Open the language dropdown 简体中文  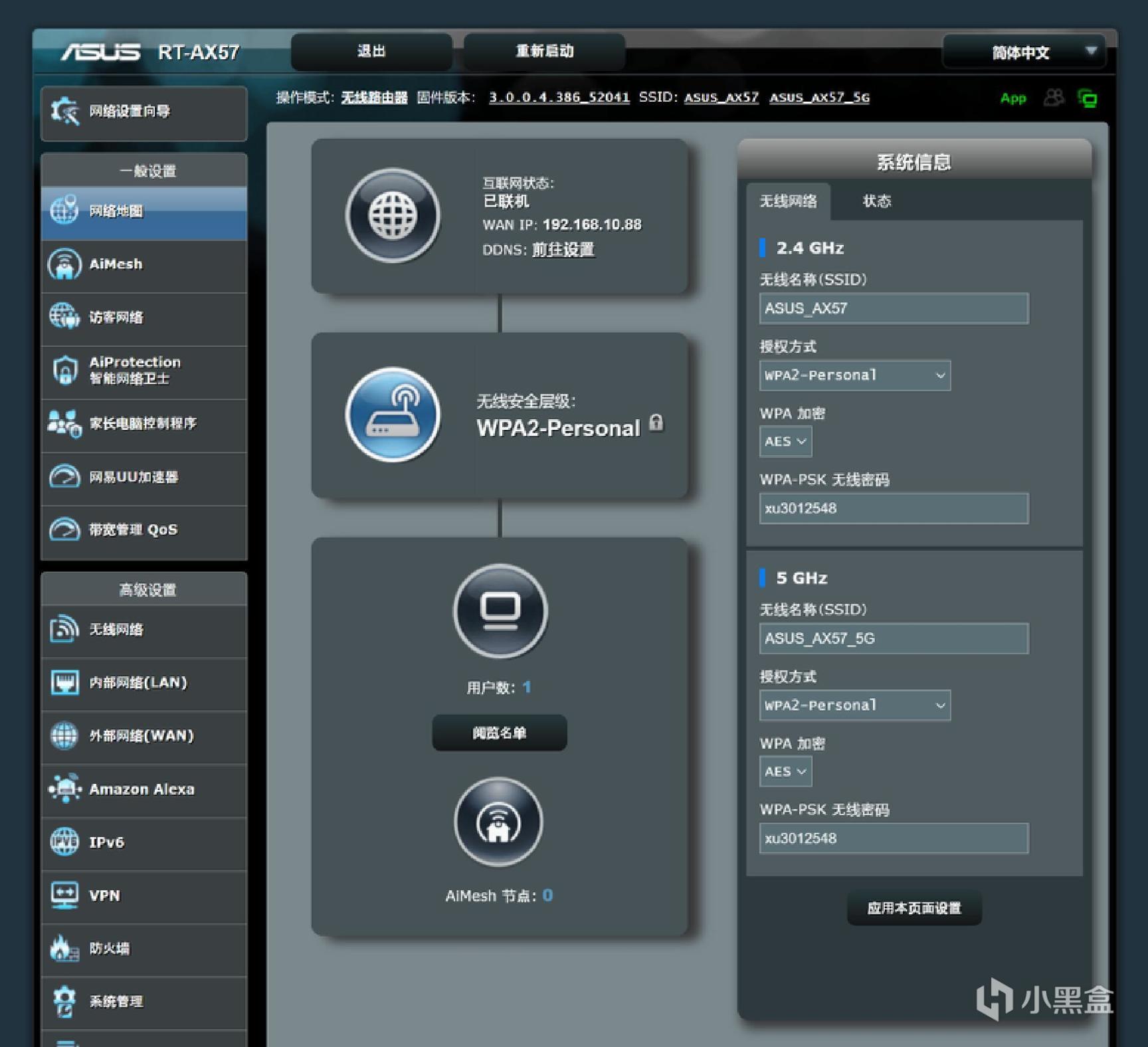1024,52
